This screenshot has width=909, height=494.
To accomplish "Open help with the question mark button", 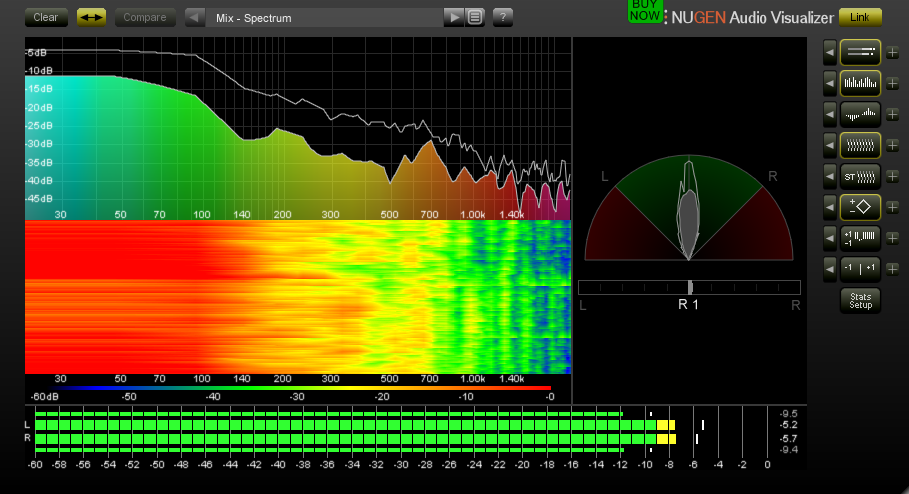I will click(x=503, y=17).
